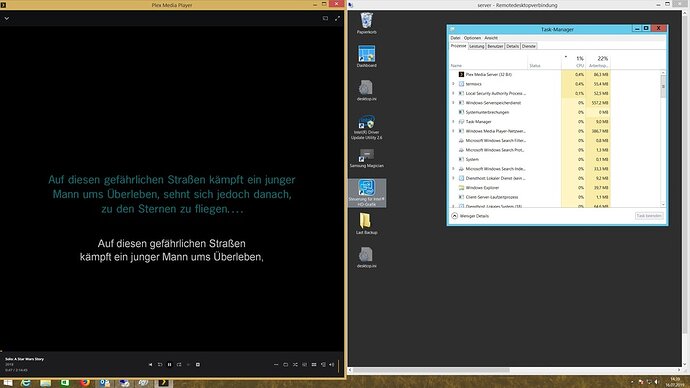690x388 pixels.
Task: Open the Optionen menu in Task-Manager
Action: coord(472,38)
